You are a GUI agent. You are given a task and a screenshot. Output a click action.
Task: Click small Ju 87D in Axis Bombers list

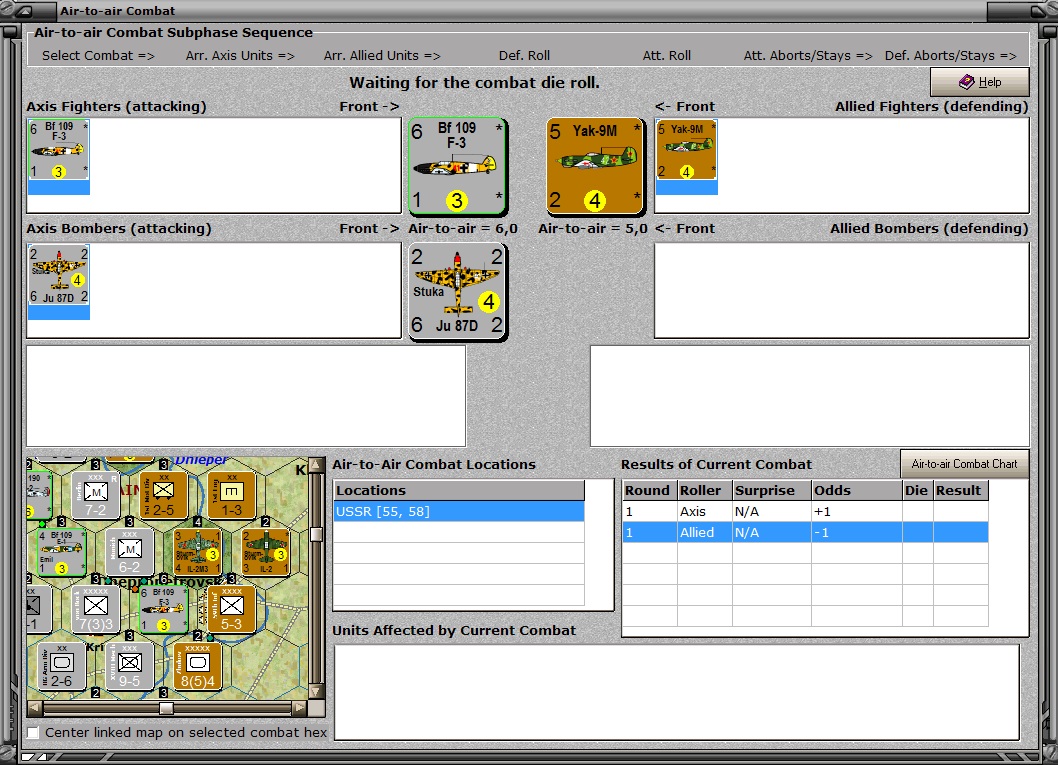click(59, 275)
